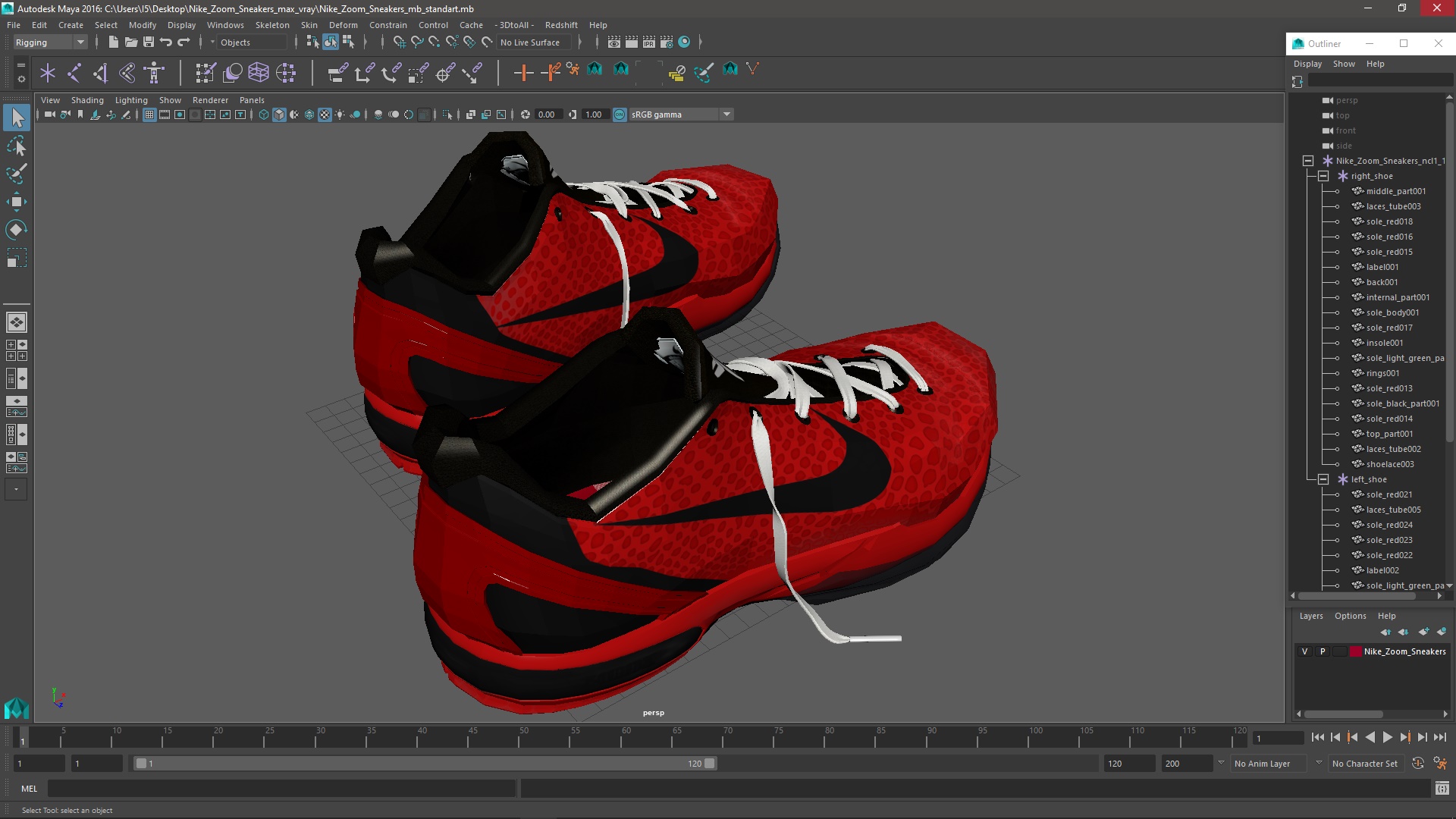Open the sRGB gamma dropdown
Screen dimensions: 1456x819
click(681, 115)
